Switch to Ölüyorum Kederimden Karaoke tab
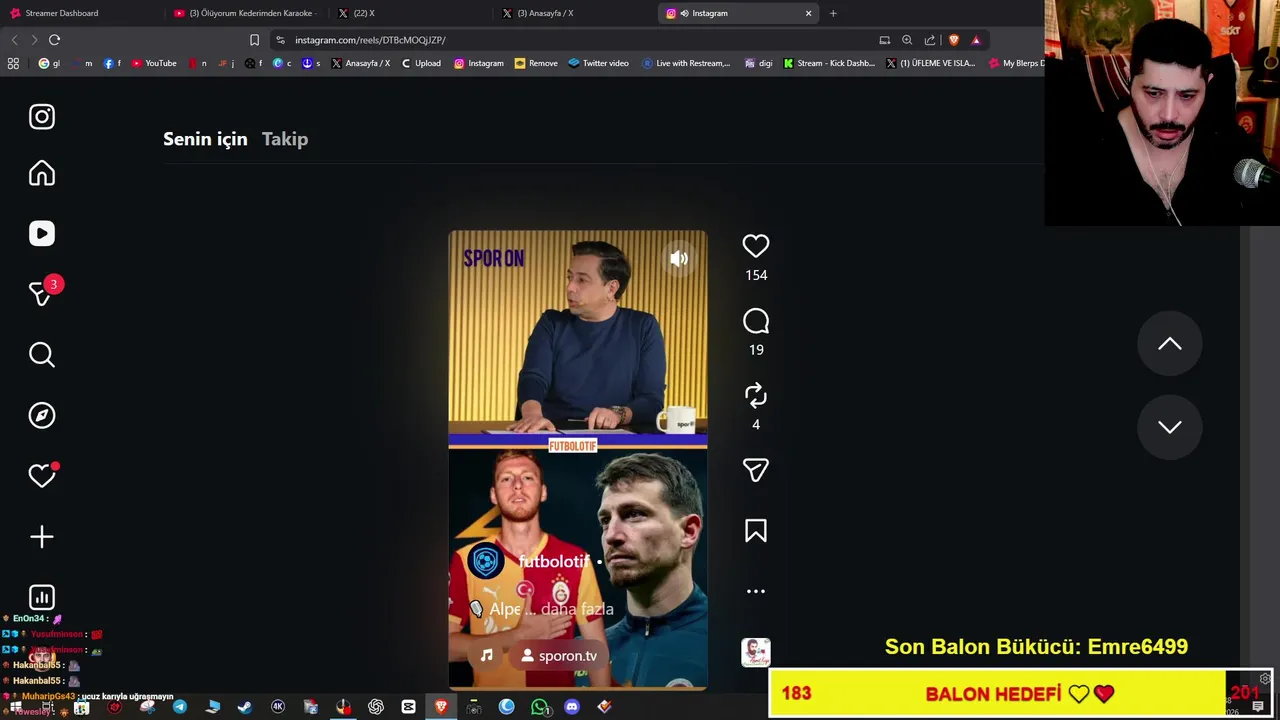The width and height of the screenshot is (1280, 720). pos(245,13)
